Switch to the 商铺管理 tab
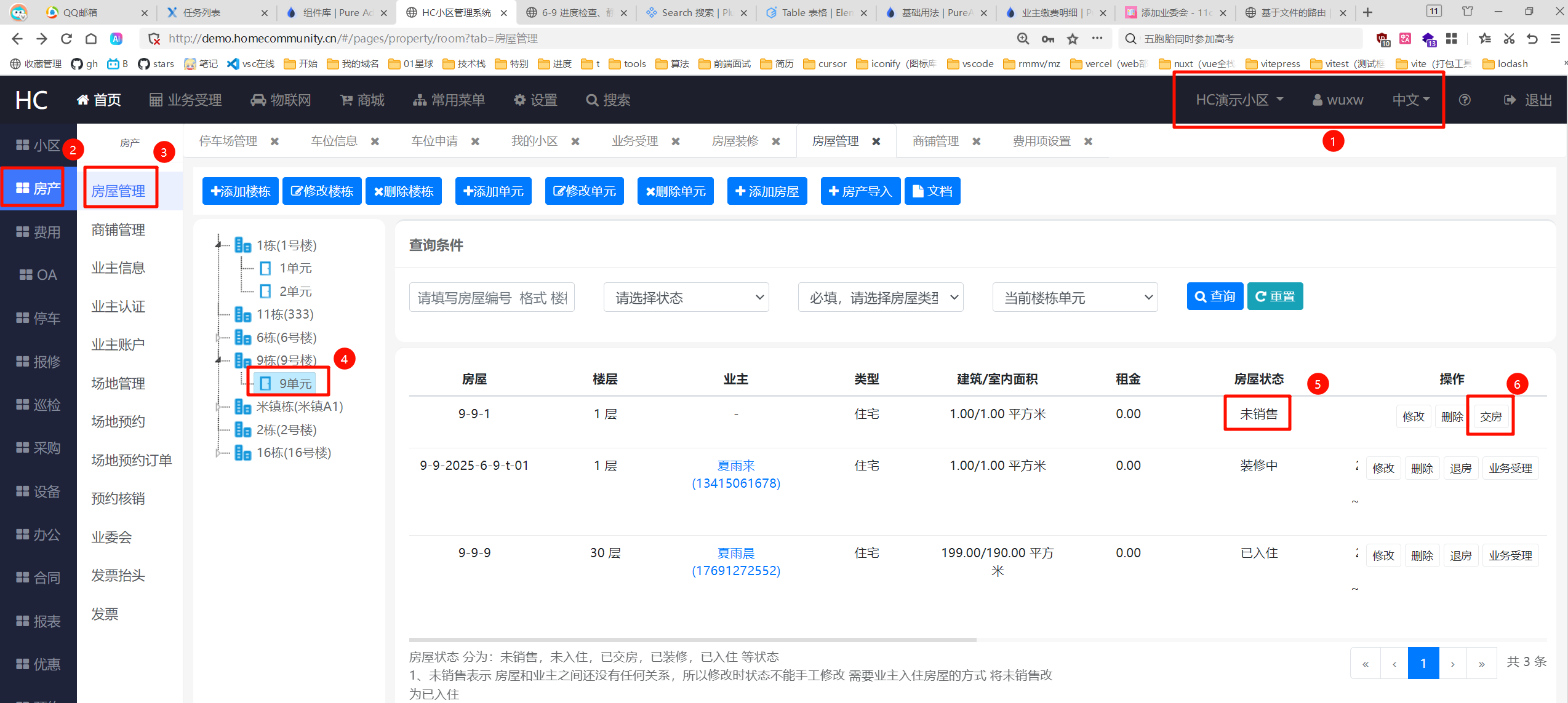This screenshot has height=703, width=1568. coord(936,141)
